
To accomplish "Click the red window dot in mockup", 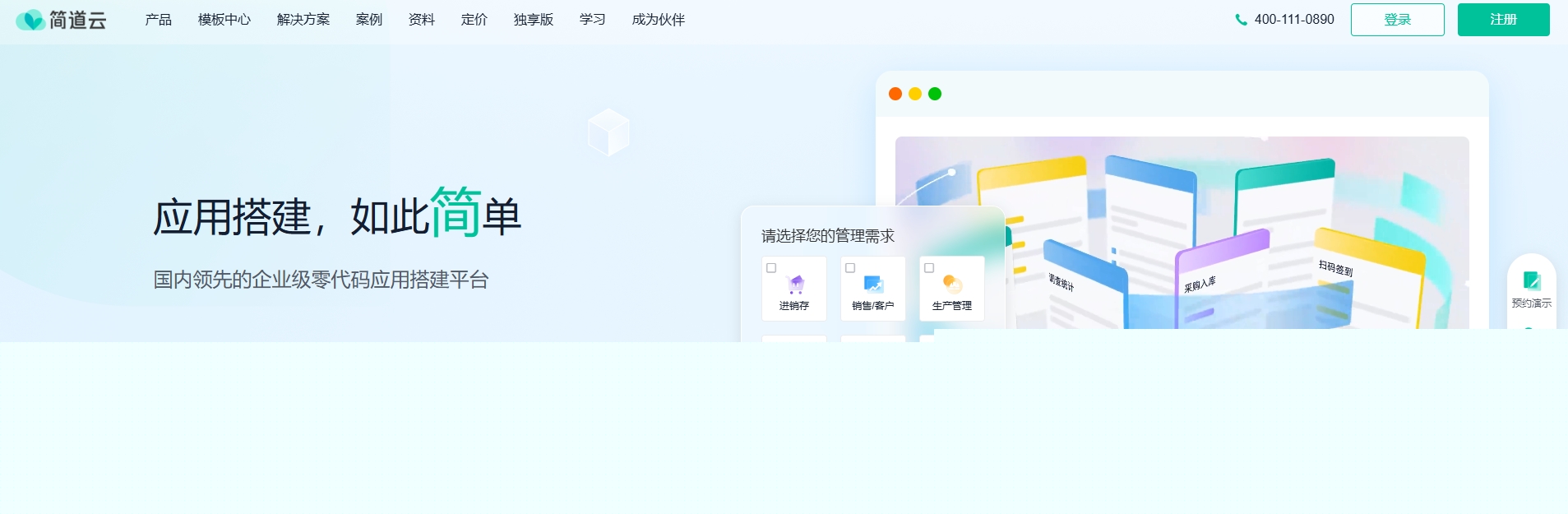I will 895,94.
